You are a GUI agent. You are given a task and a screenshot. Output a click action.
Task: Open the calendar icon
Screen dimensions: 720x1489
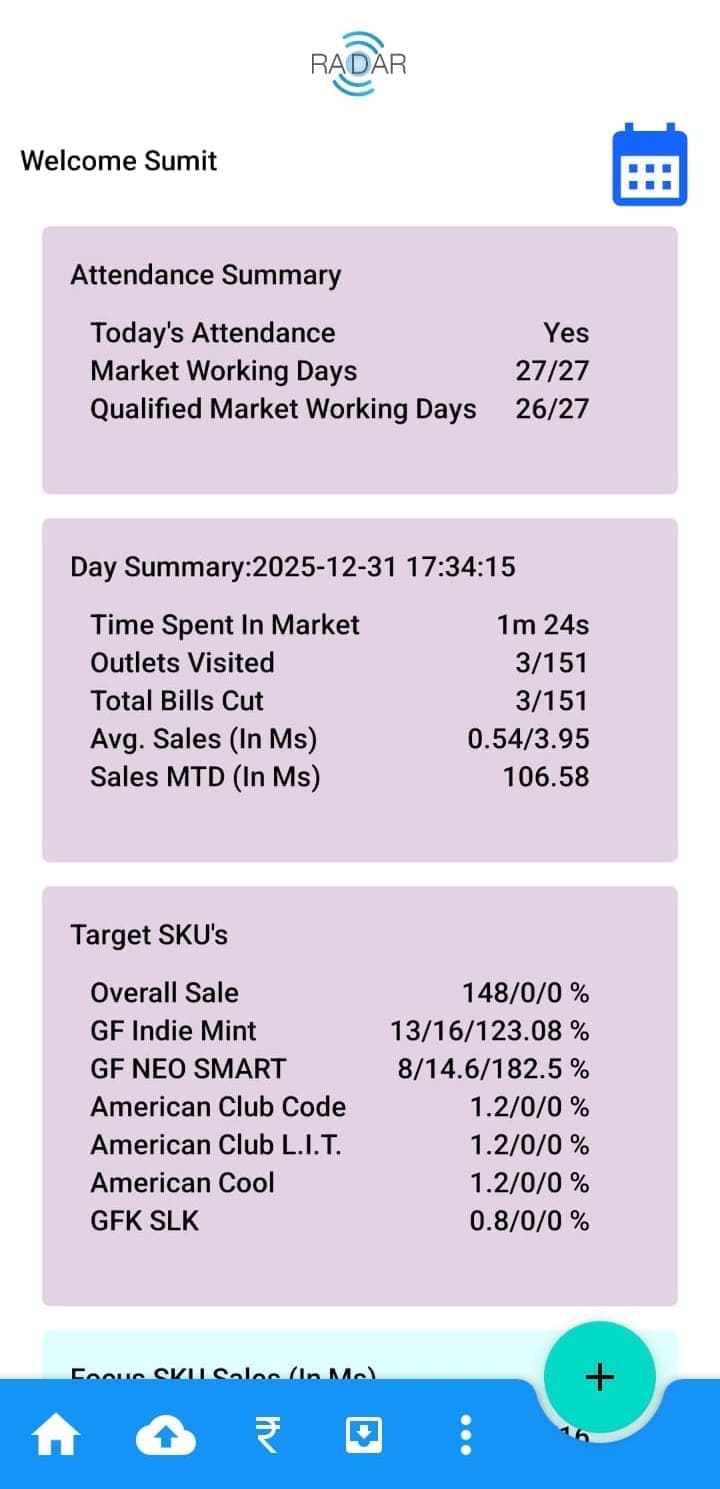[649, 165]
